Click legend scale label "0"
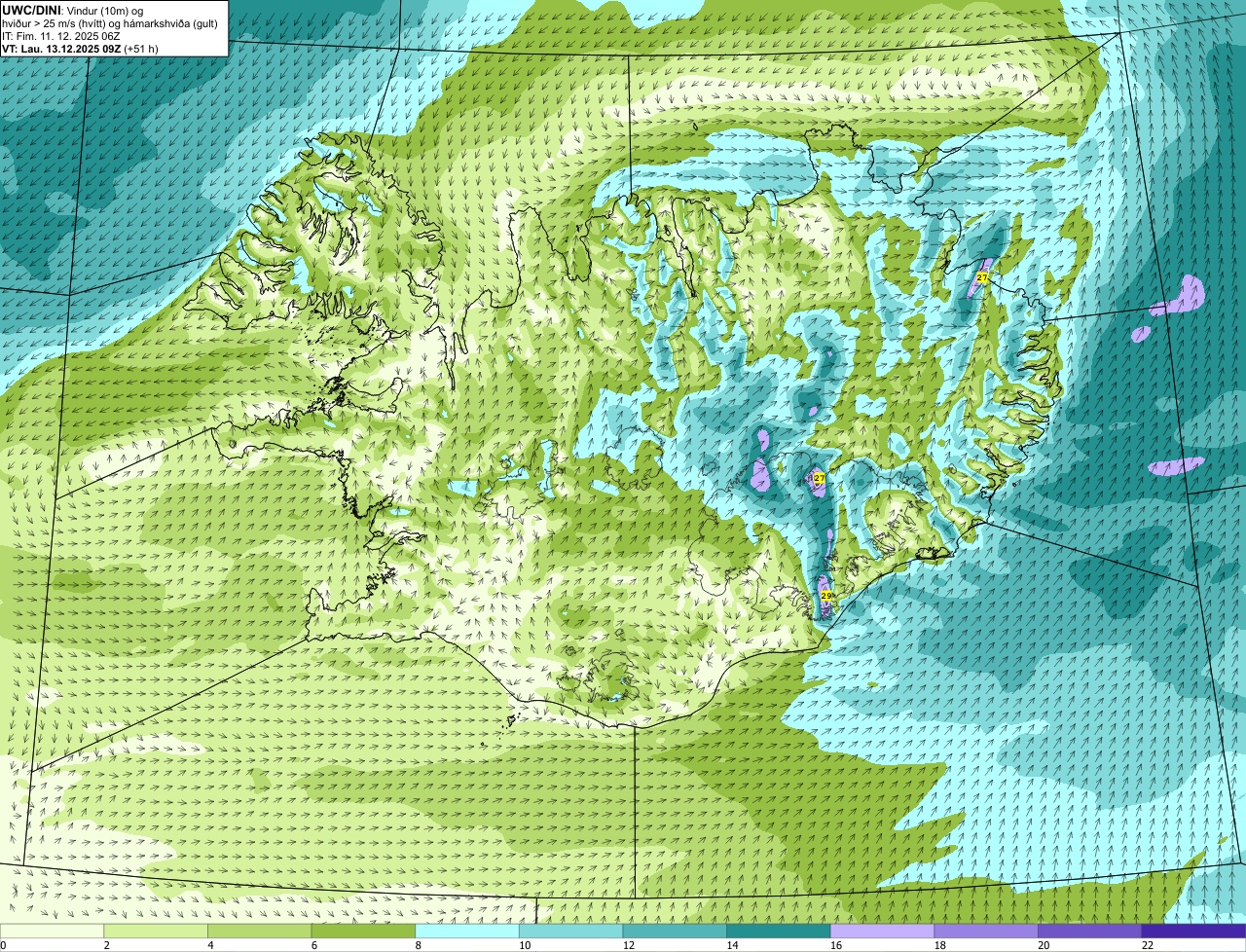Viewport: 1246px width, 952px height. click(x=3, y=945)
